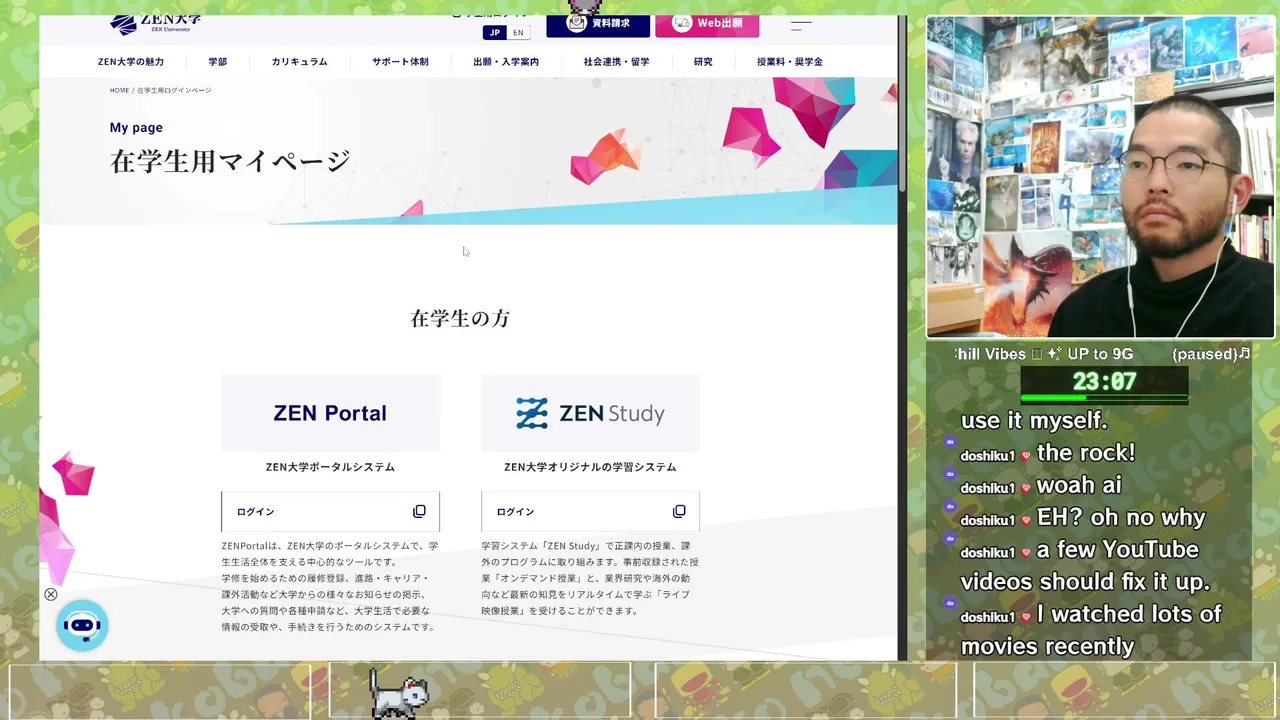Dismiss the chatbot with its close icon
The height and width of the screenshot is (720, 1280).
pos(50,594)
